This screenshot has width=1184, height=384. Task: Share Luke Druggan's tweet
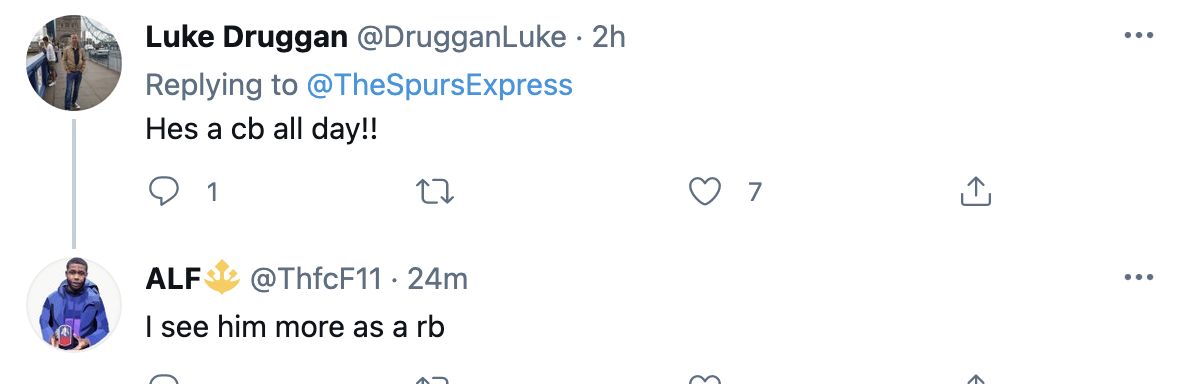point(975,192)
